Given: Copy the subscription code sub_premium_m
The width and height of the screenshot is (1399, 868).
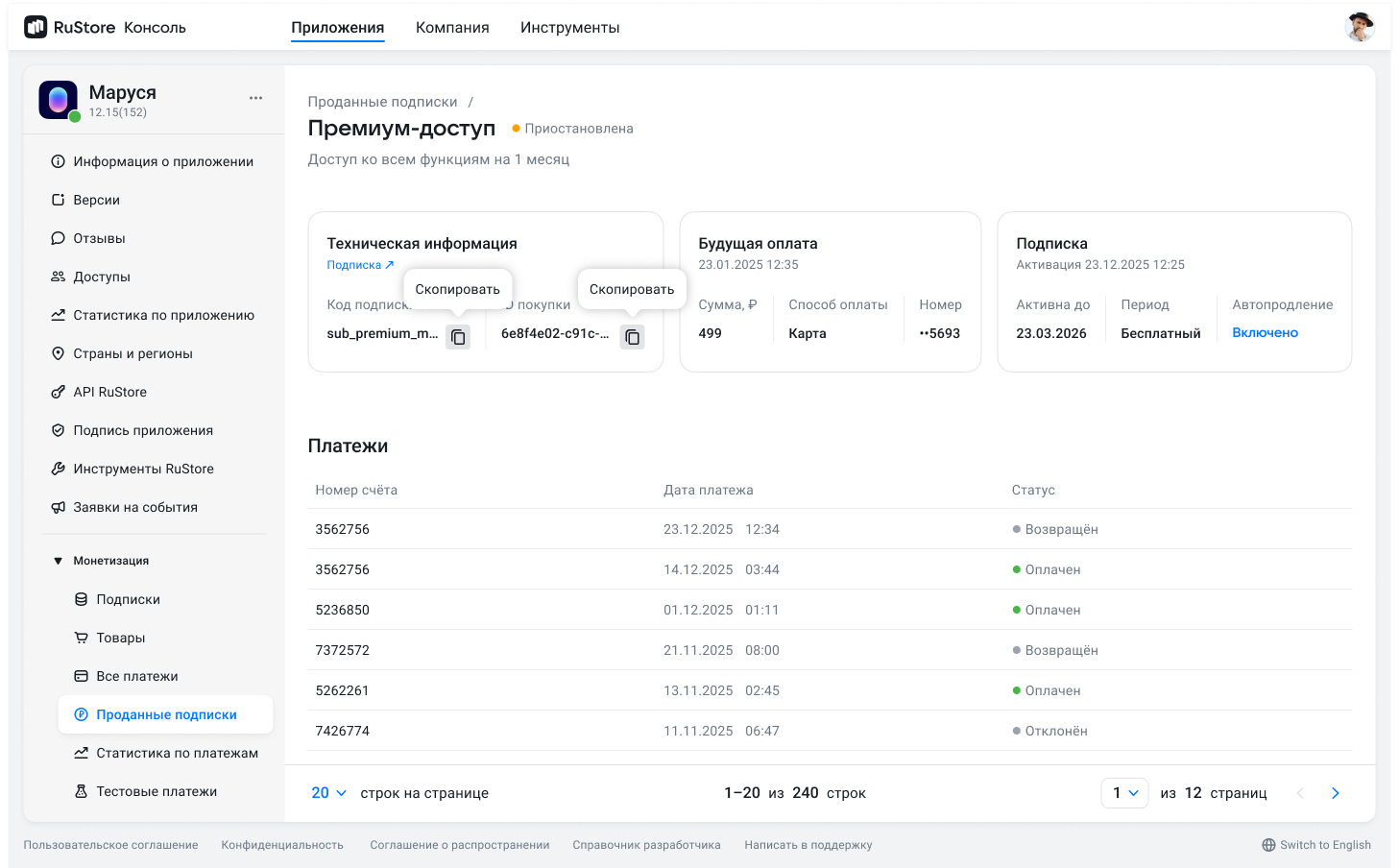Looking at the screenshot, I should [458, 337].
